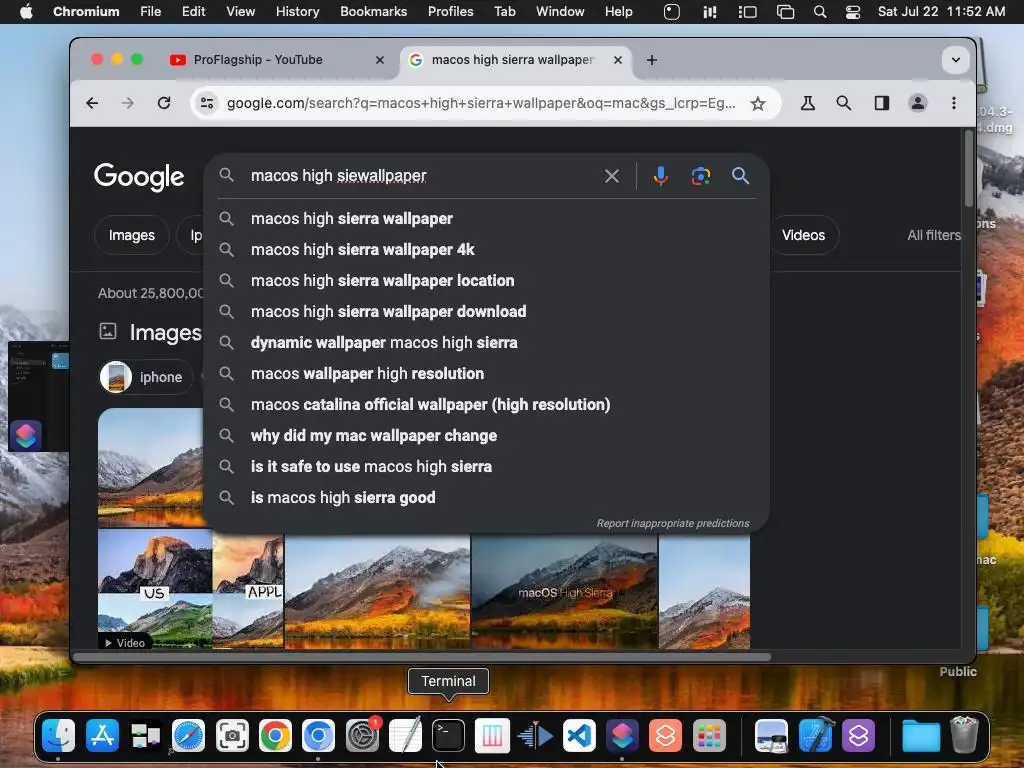Choose suggestion 'macos high sierra wallpaper 4k'

[487, 249]
